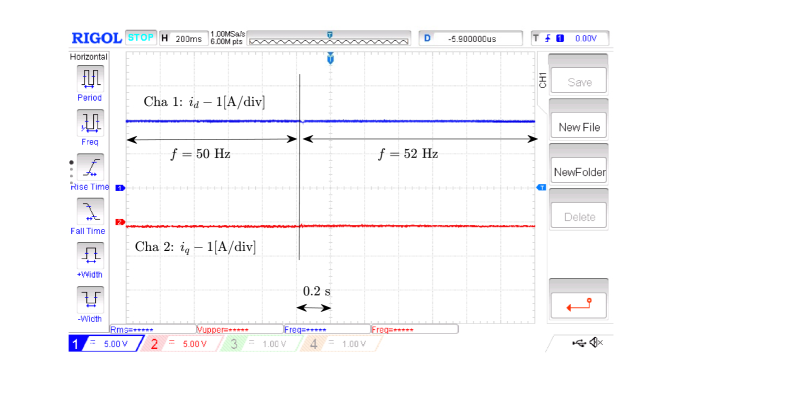This screenshot has height=419, width=808.
Task: Click the trigger level marker on right edge
Action: coord(541,187)
